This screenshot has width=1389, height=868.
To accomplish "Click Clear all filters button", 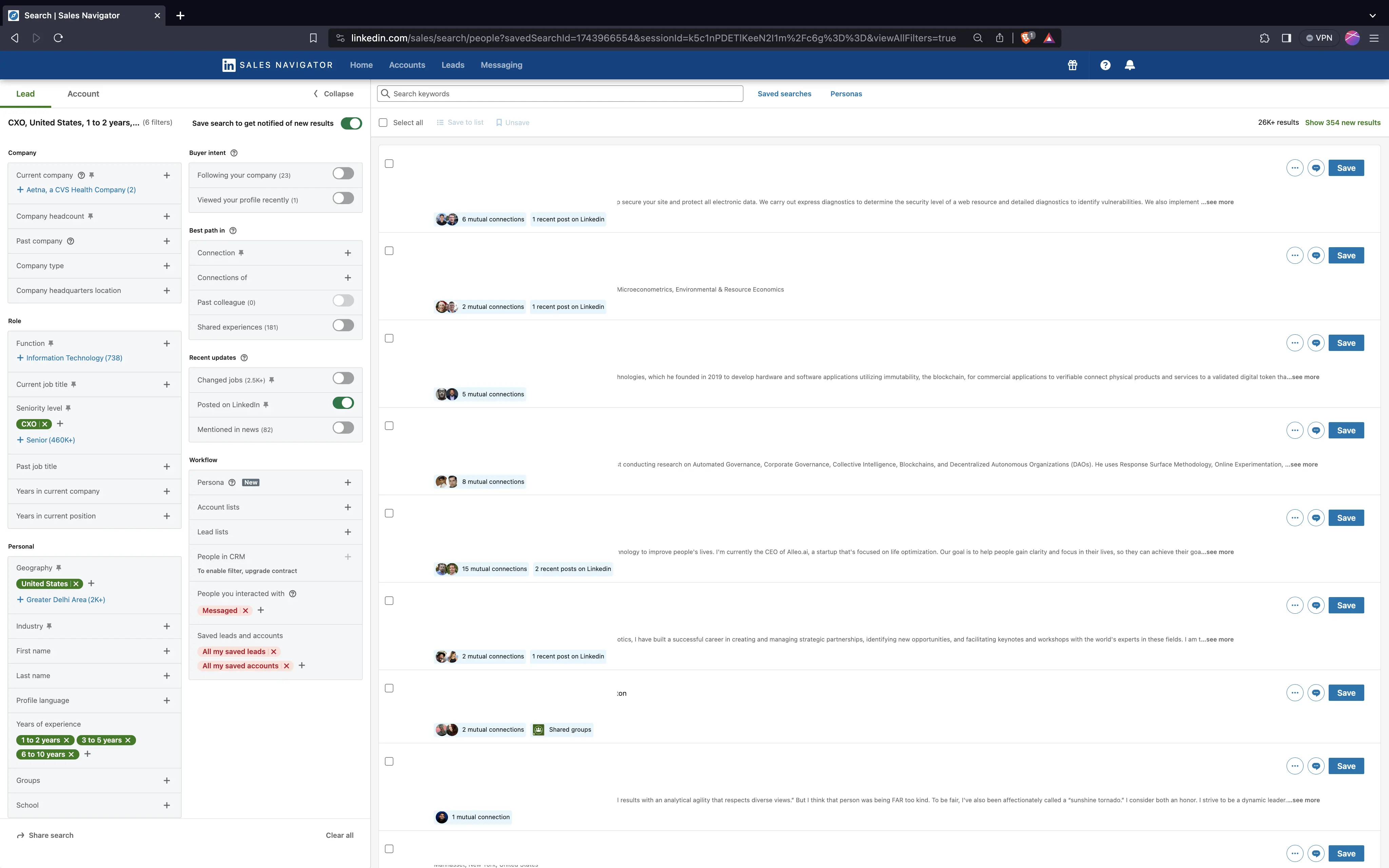I will (x=339, y=835).
